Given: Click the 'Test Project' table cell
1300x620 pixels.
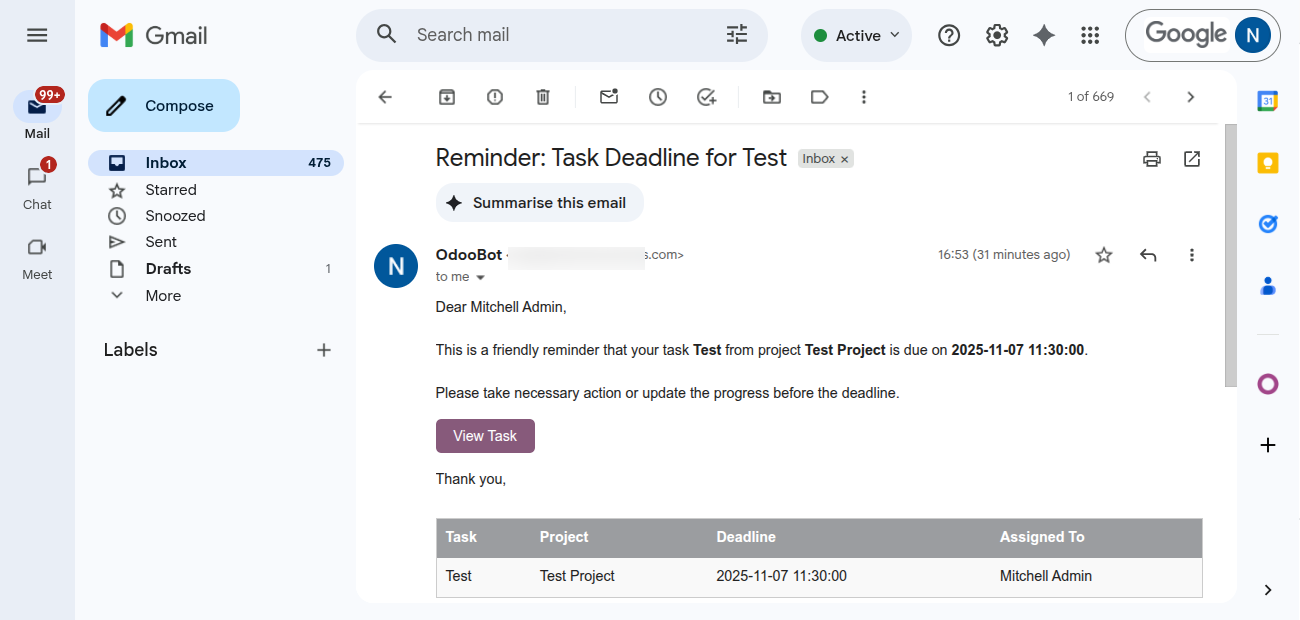Looking at the screenshot, I should coord(577,576).
